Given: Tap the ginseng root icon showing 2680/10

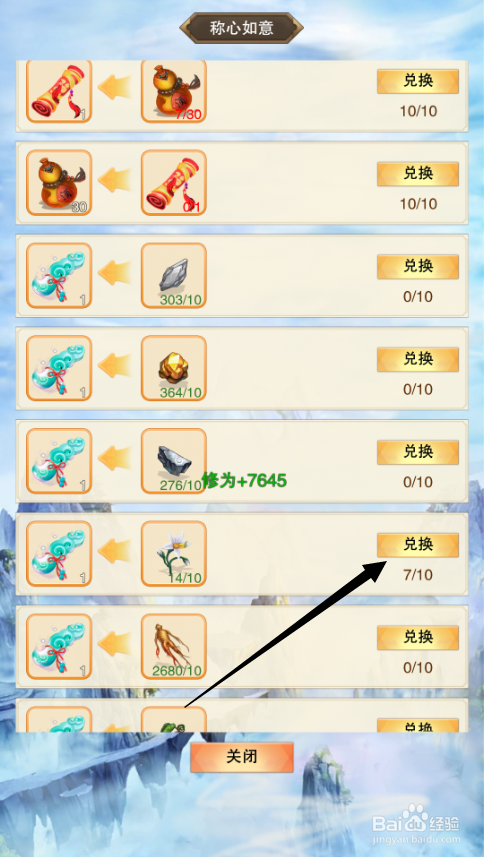Looking at the screenshot, I should (x=174, y=647).
